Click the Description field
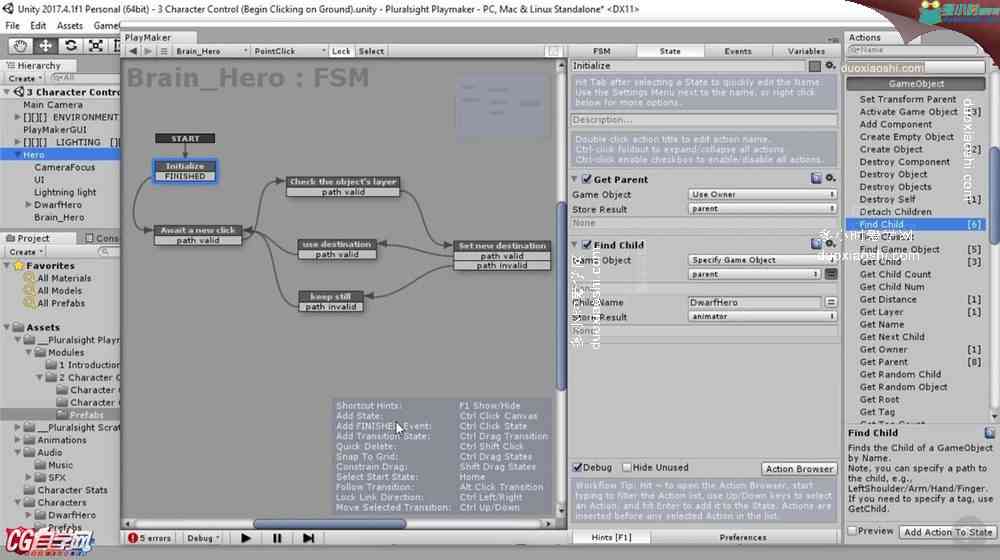Screen dimensions: 1000x560 tap(703, 120)
